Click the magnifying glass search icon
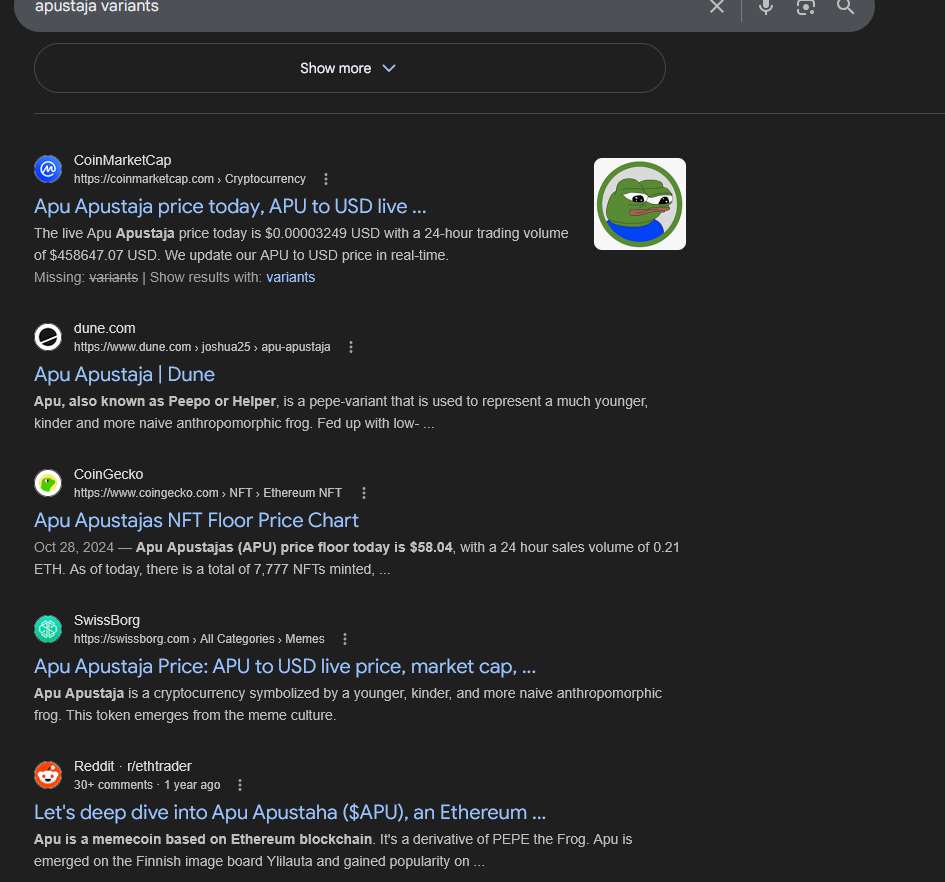 point(846,6)
